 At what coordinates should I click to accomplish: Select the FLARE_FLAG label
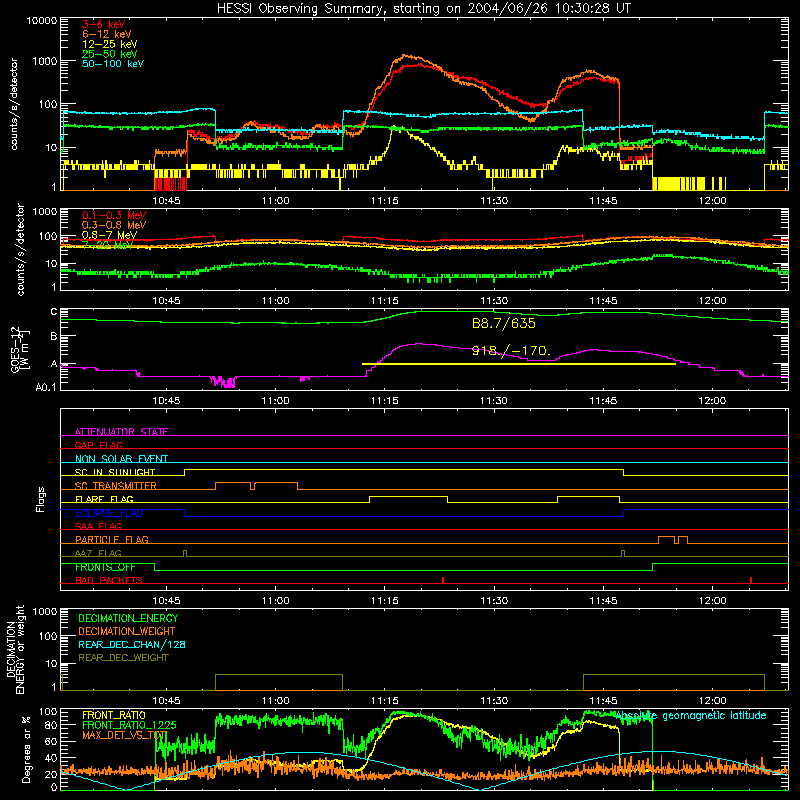pyautogui.click(x=104, y=499)
